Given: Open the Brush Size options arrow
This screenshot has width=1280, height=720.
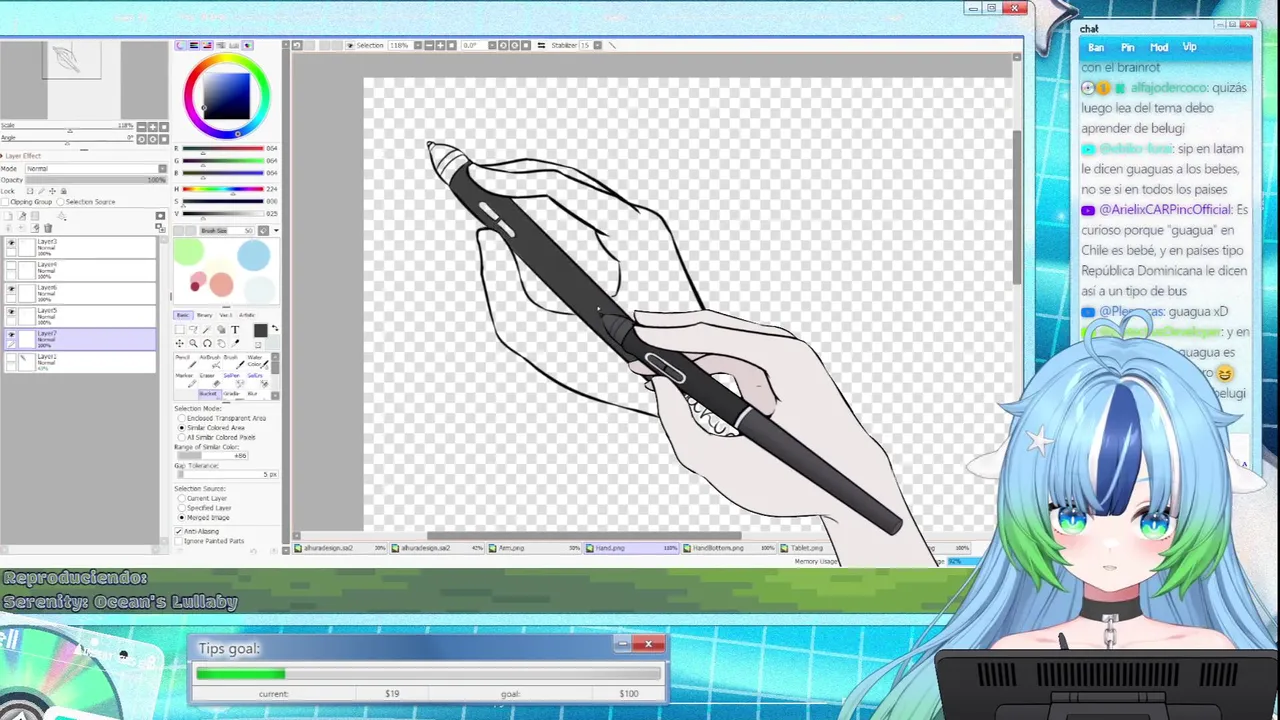Looking at the screenshot, I should click(276, 230).
